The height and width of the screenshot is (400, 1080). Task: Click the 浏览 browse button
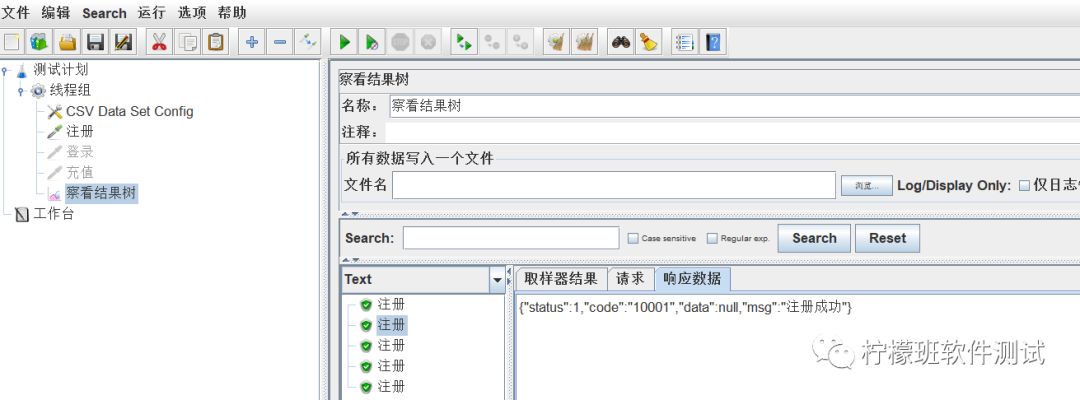point(867,186)
